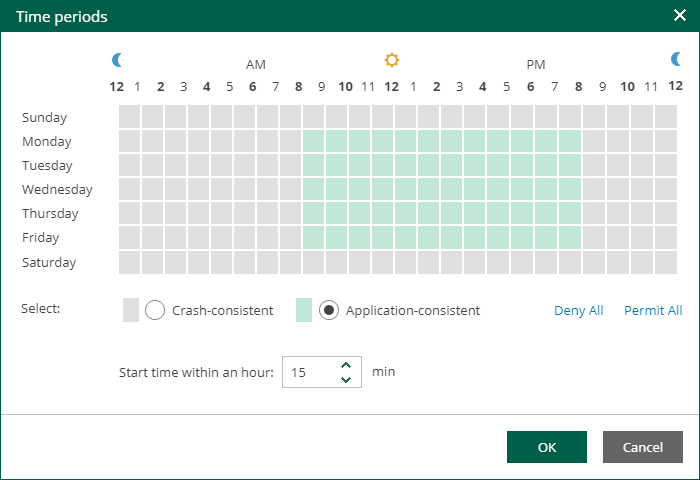Select the Wednesday row label

point(57,189)
